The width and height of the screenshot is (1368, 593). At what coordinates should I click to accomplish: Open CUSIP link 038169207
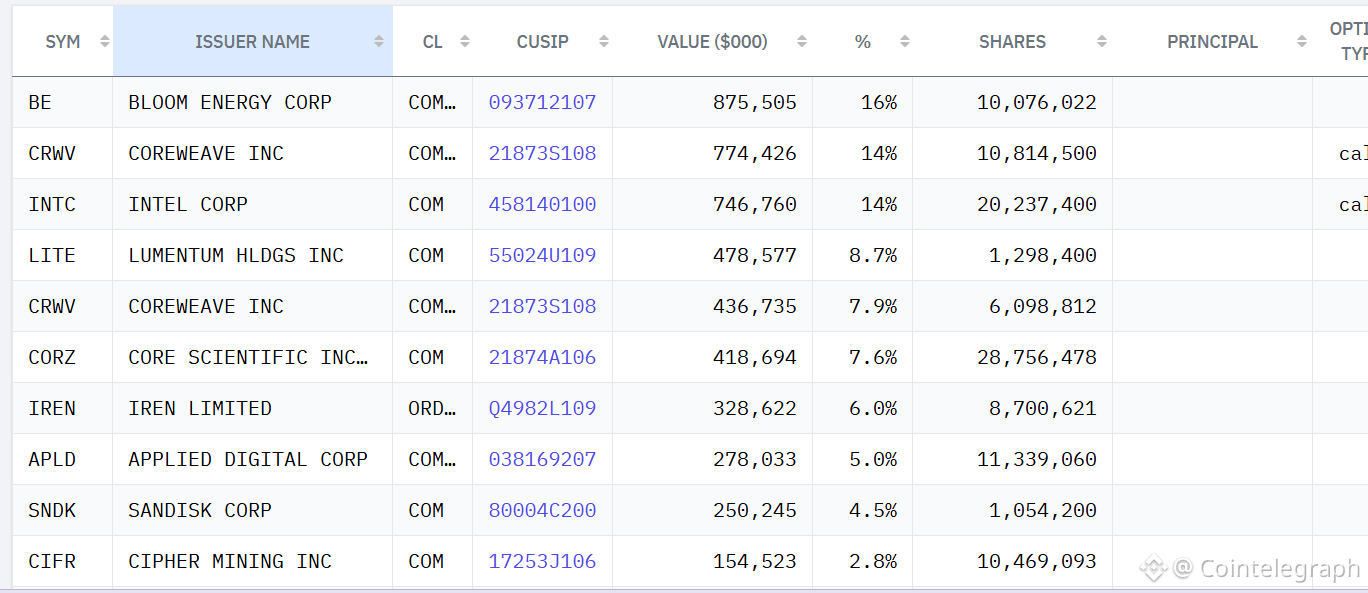[x=542, y=459]
